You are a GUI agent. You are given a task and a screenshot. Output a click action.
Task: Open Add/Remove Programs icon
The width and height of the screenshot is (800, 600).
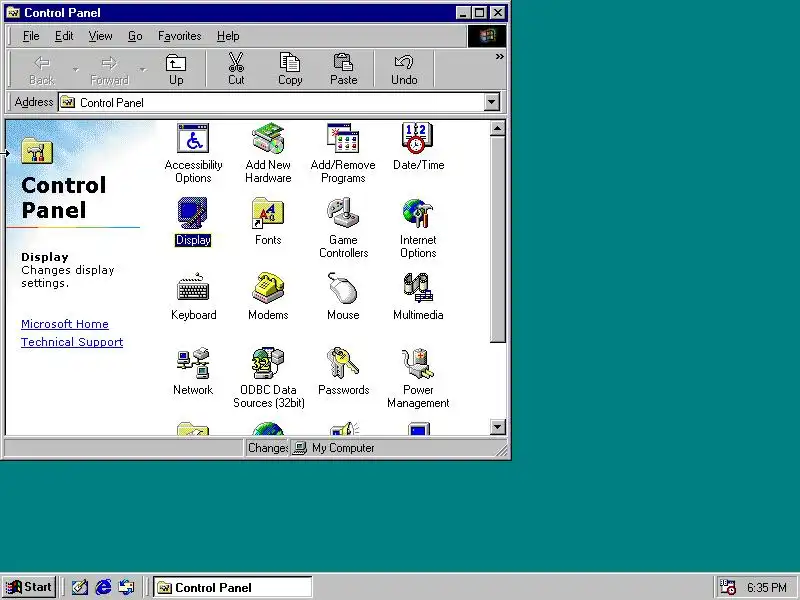pos(343,153)
